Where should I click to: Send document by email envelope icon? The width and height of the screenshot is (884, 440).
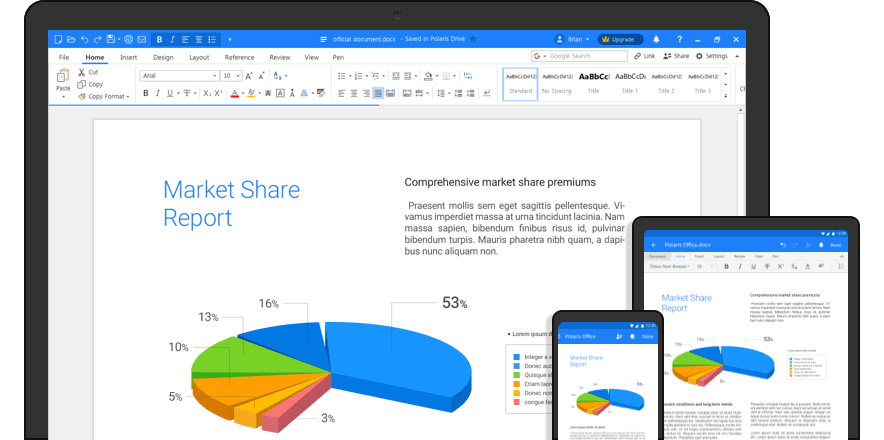click(142, 39)
